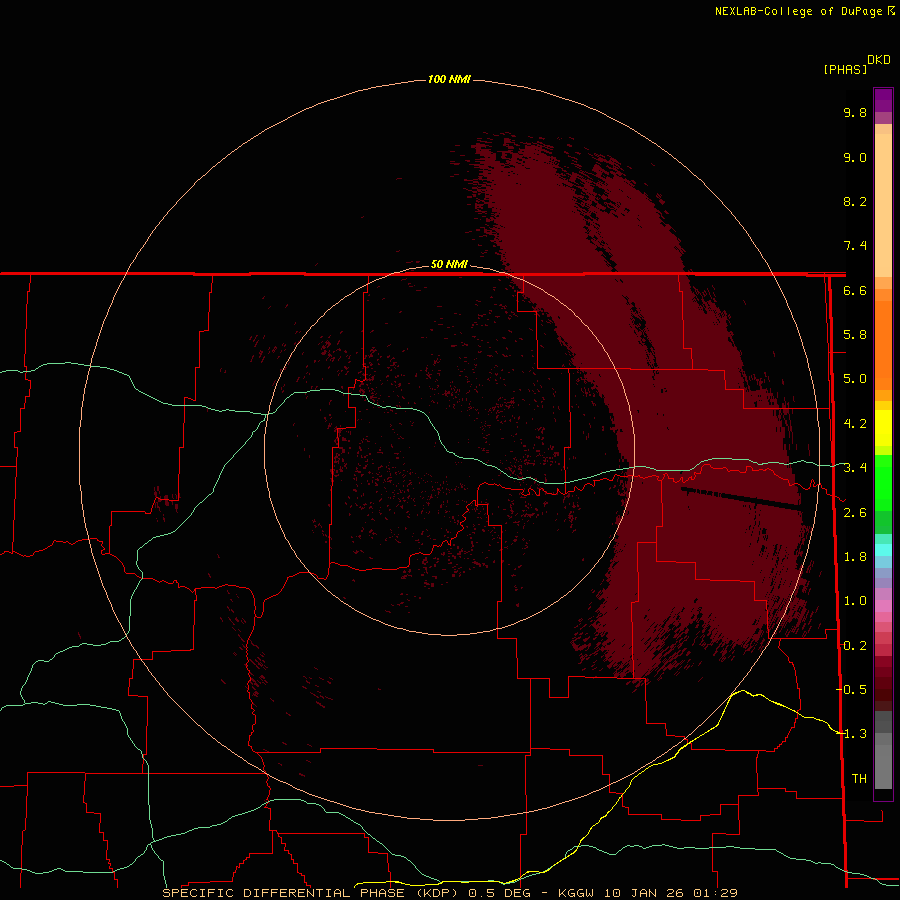Click the 0.2 scale value
This screenshot has width=900, height=900.
click(x=855, y=646)
